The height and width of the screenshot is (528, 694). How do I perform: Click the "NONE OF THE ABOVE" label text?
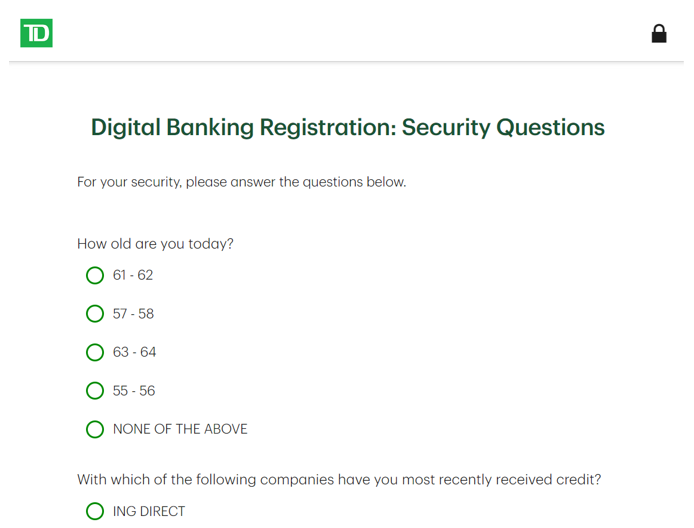tap(180, 429)
